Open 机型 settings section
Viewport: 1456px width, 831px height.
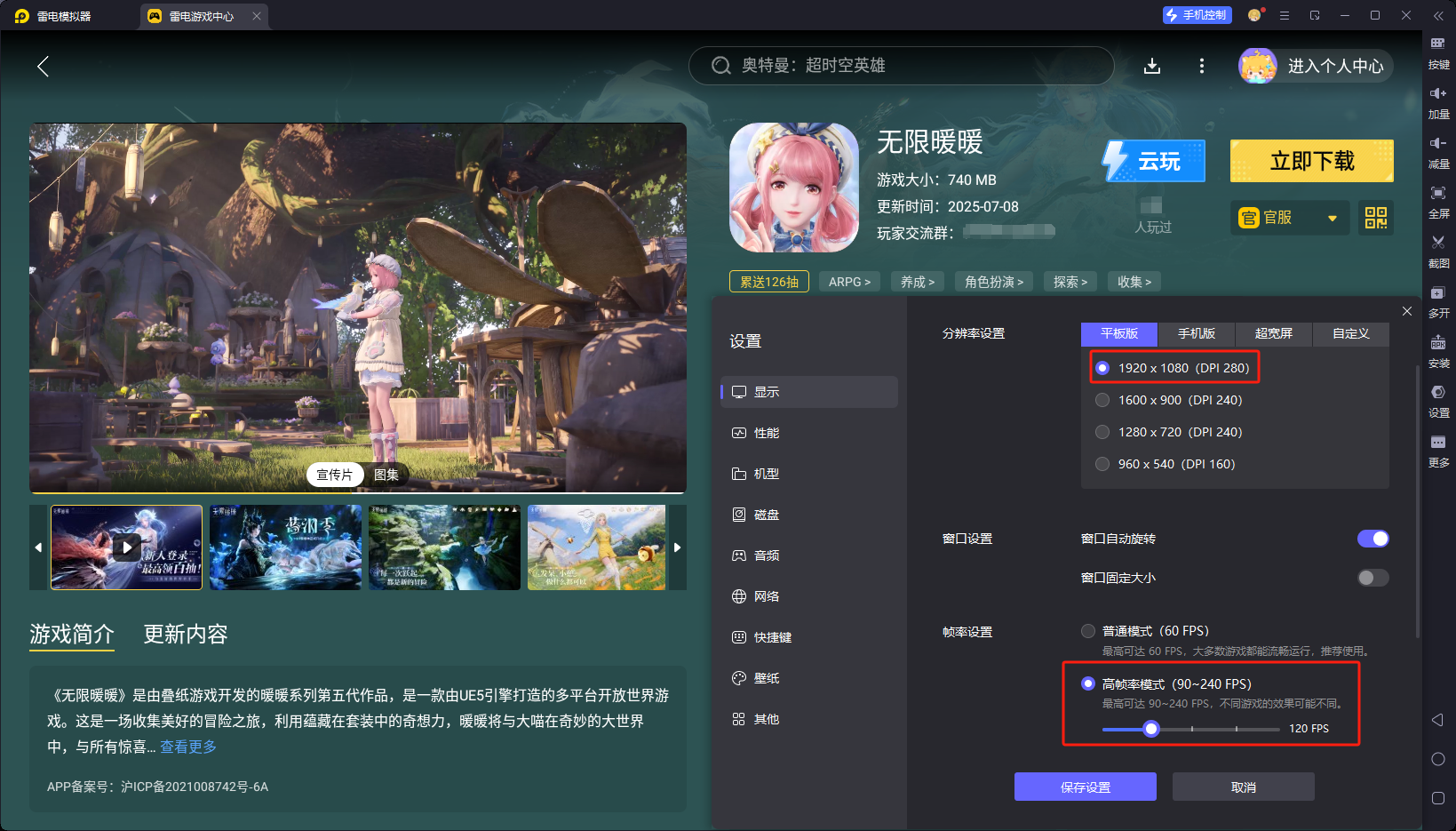pyautogui.click(x=809, y=474)
